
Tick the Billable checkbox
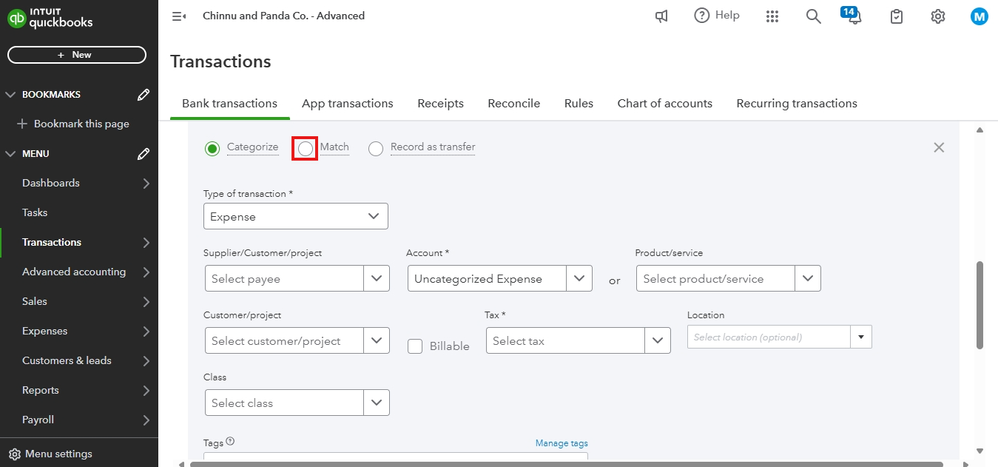(x=415, y=346)
